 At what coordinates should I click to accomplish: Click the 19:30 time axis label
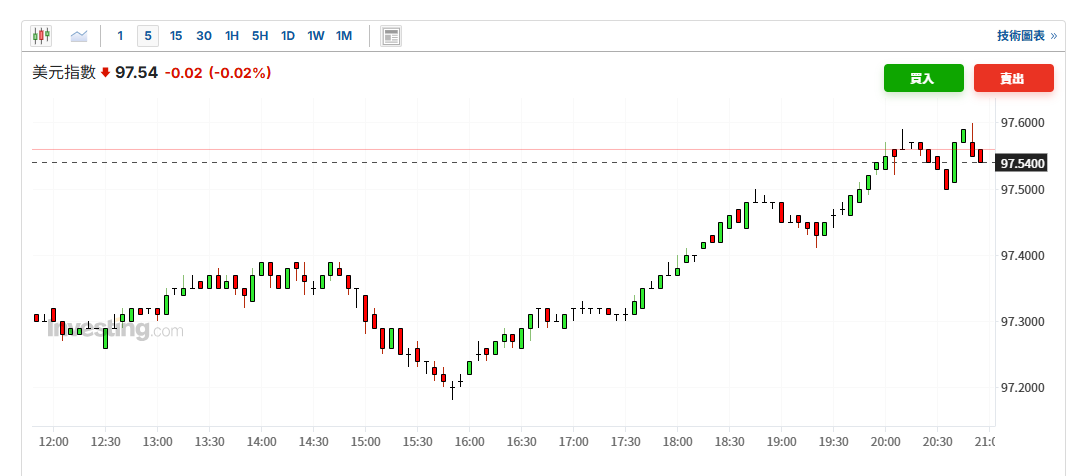[x=834, y=442]
